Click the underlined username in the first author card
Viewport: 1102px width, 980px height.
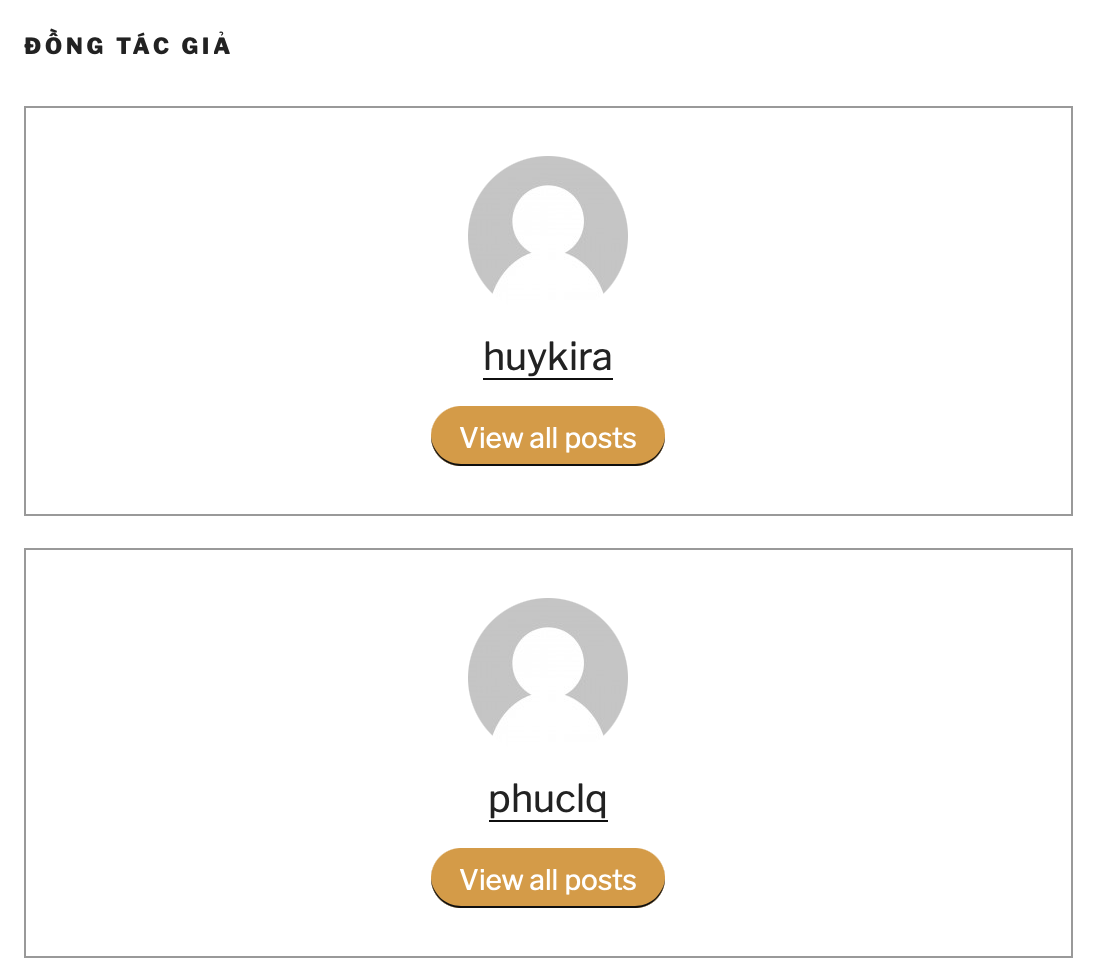point(547,357)
